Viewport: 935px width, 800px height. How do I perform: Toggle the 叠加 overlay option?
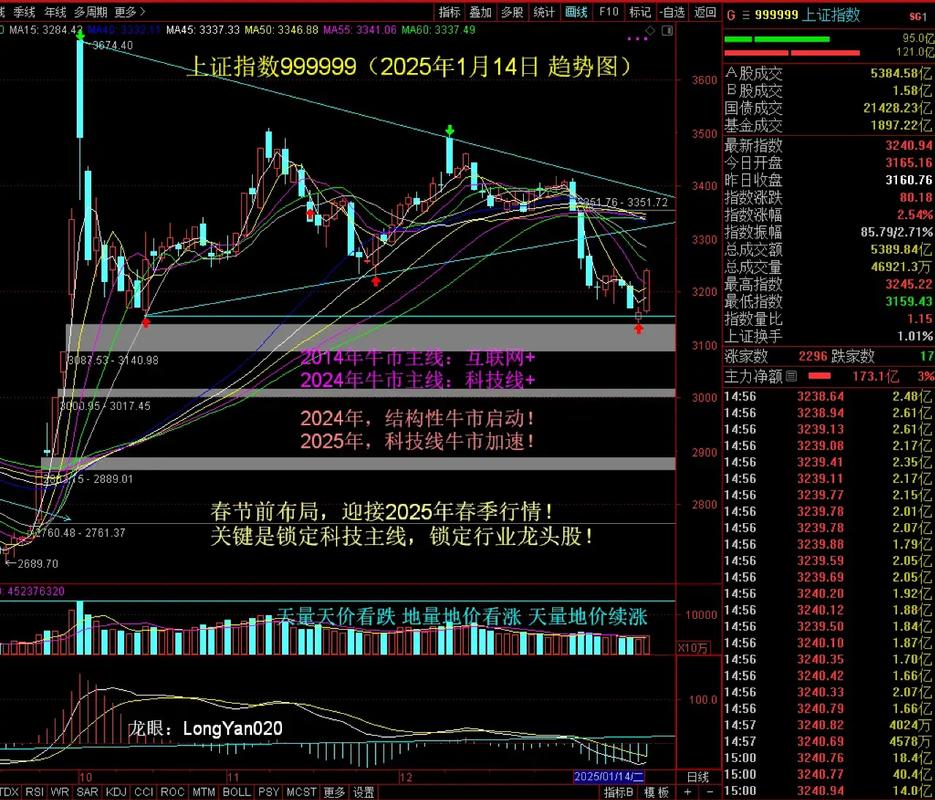click(x=480, y=12)
